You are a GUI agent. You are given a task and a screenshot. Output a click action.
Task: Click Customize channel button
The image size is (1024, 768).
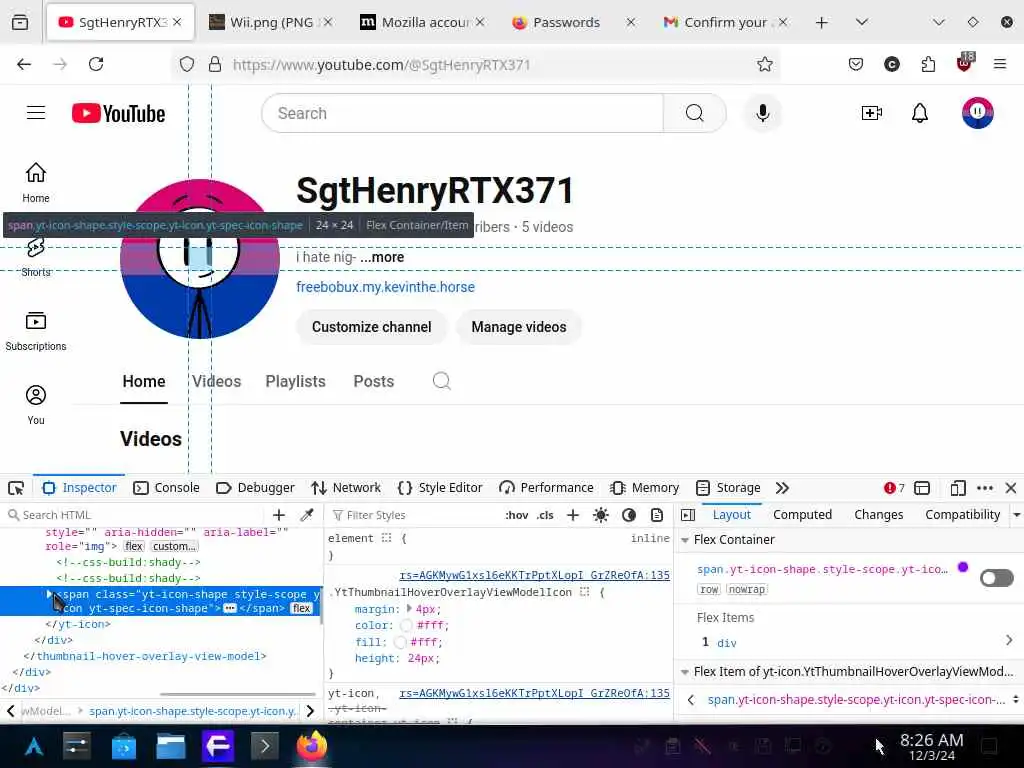(x=372, y=327)
